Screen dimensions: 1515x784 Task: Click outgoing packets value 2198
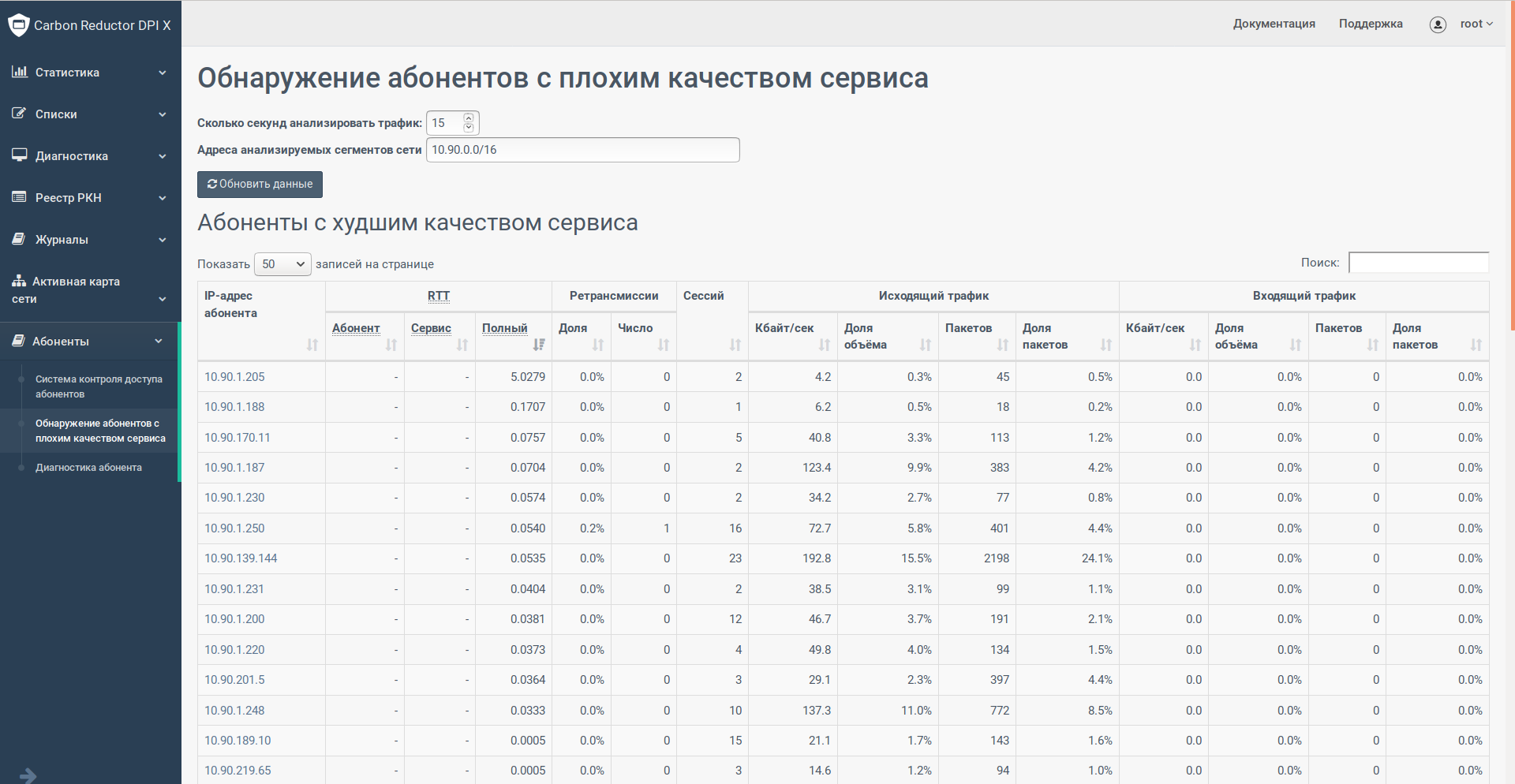coord(997,558)
